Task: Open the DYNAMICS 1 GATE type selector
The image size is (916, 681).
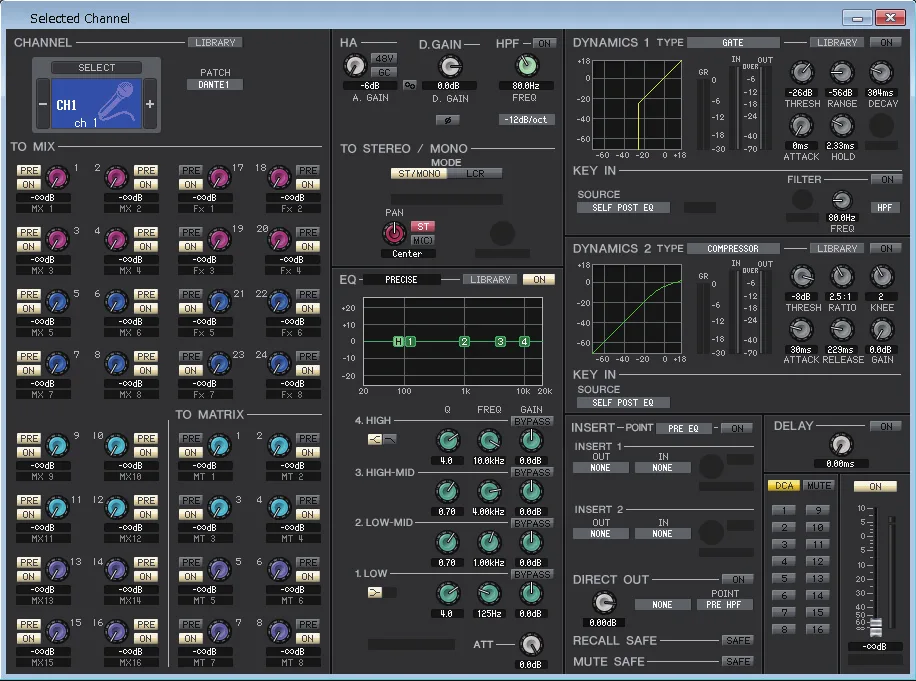Action: coord(733,43)
